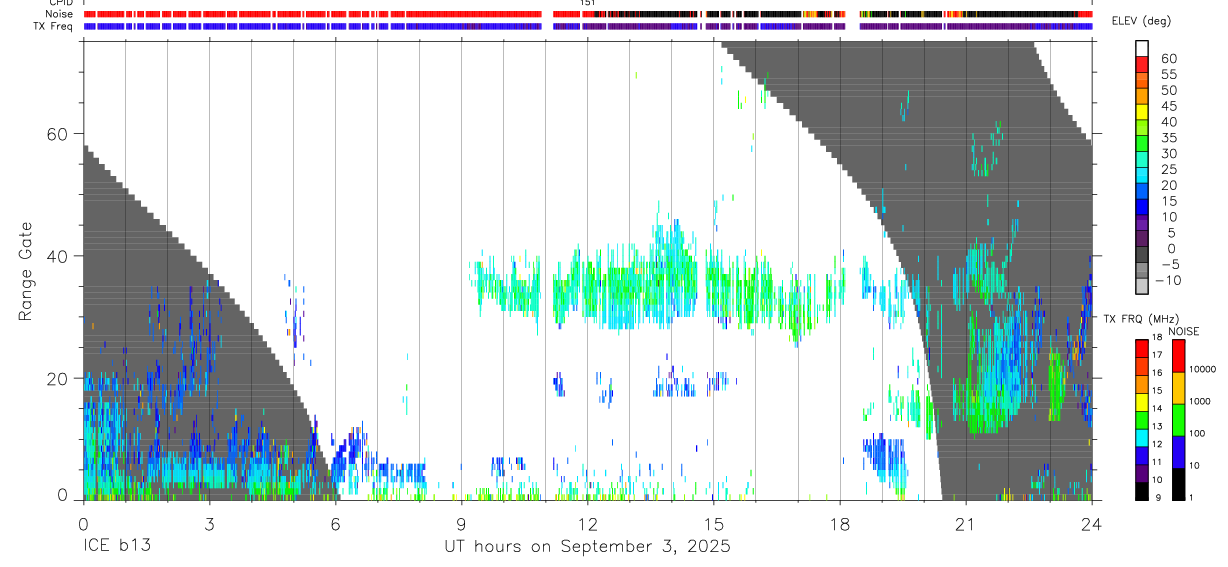Click x-axis tick label '6'
Viewport: 1228px width, 567px height.
click(335, 523)
